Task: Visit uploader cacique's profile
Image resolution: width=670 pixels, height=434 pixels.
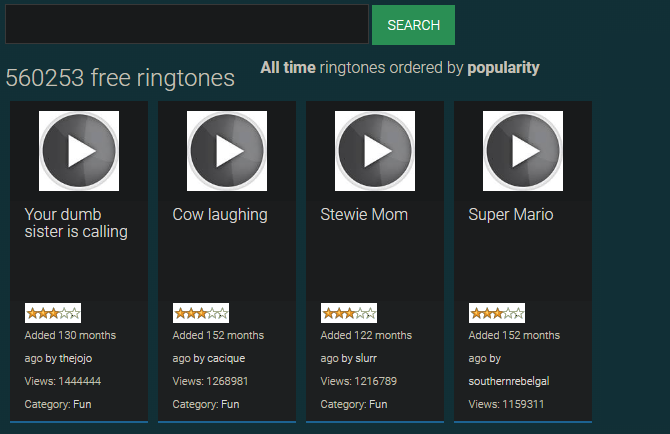Action: click(226, 358)
